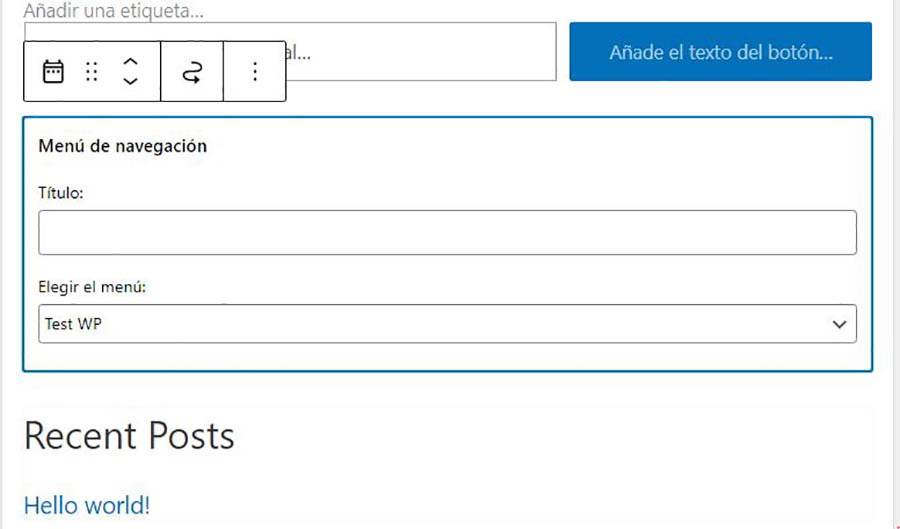
Task: Move the block down with the down chevron
Action: tap(130, 83)
